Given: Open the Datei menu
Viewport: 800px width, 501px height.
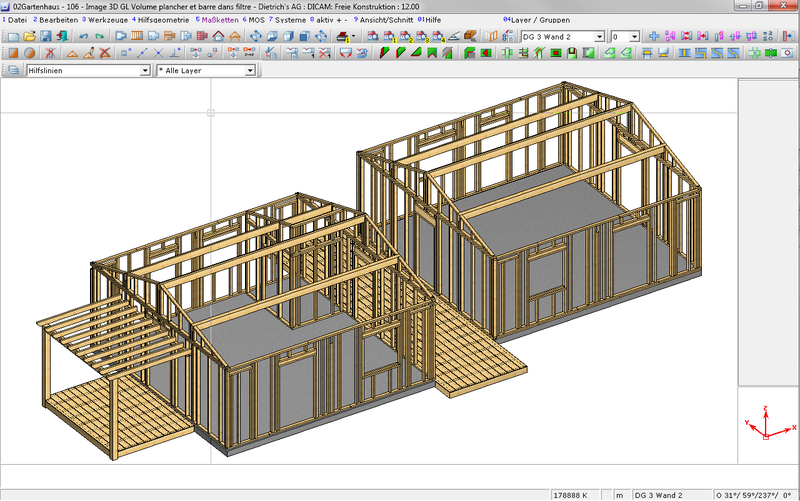Looking at the screenshot, I should point(16,20).
